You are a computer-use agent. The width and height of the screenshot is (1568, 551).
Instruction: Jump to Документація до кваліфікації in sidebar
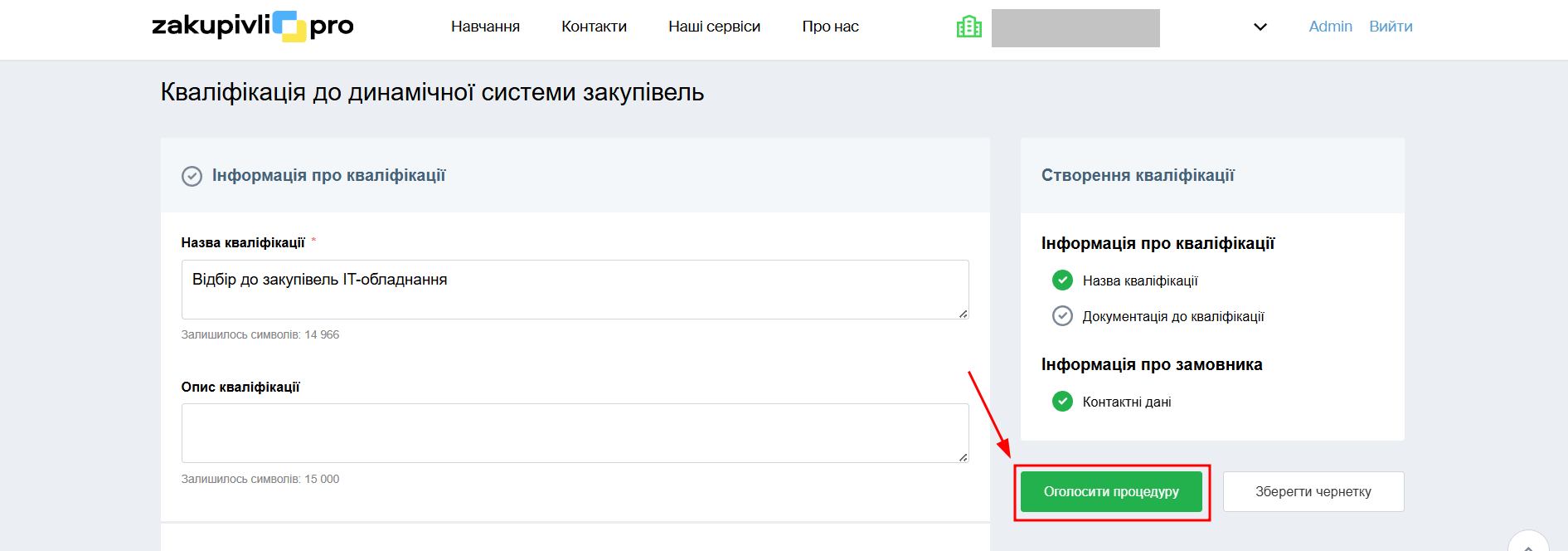tap(1172, 316)
